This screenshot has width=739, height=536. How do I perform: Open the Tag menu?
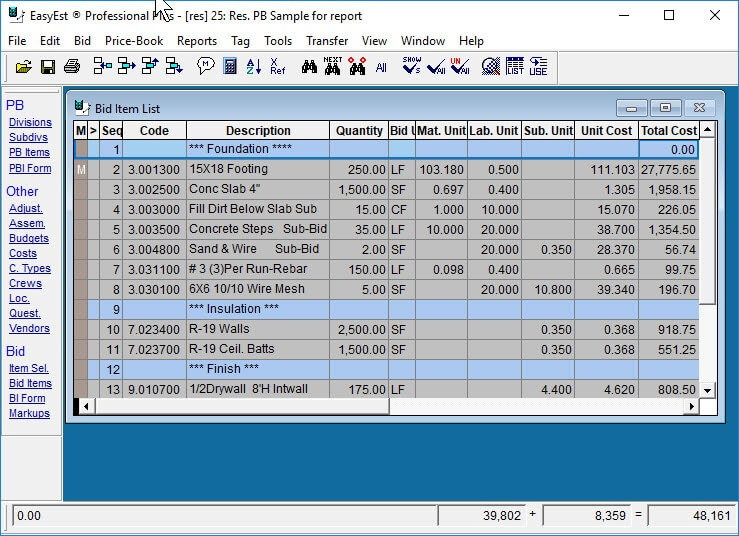240,41
